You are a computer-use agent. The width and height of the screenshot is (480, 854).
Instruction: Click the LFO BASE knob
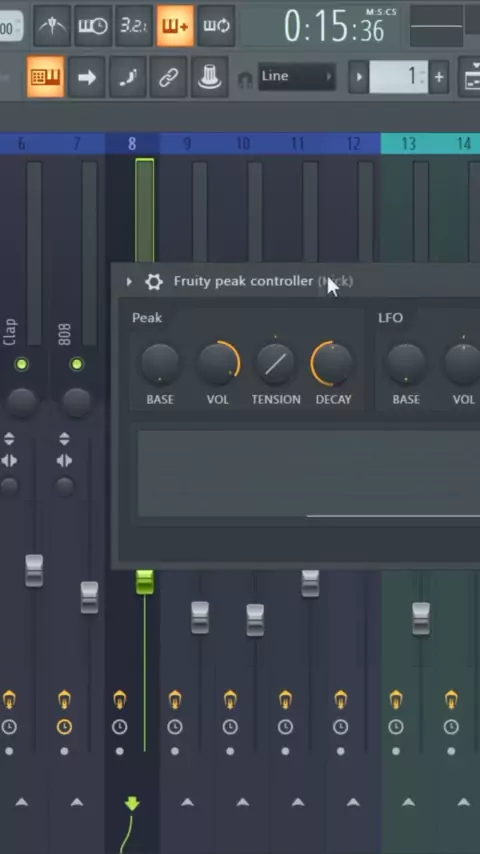click(406, 363)
